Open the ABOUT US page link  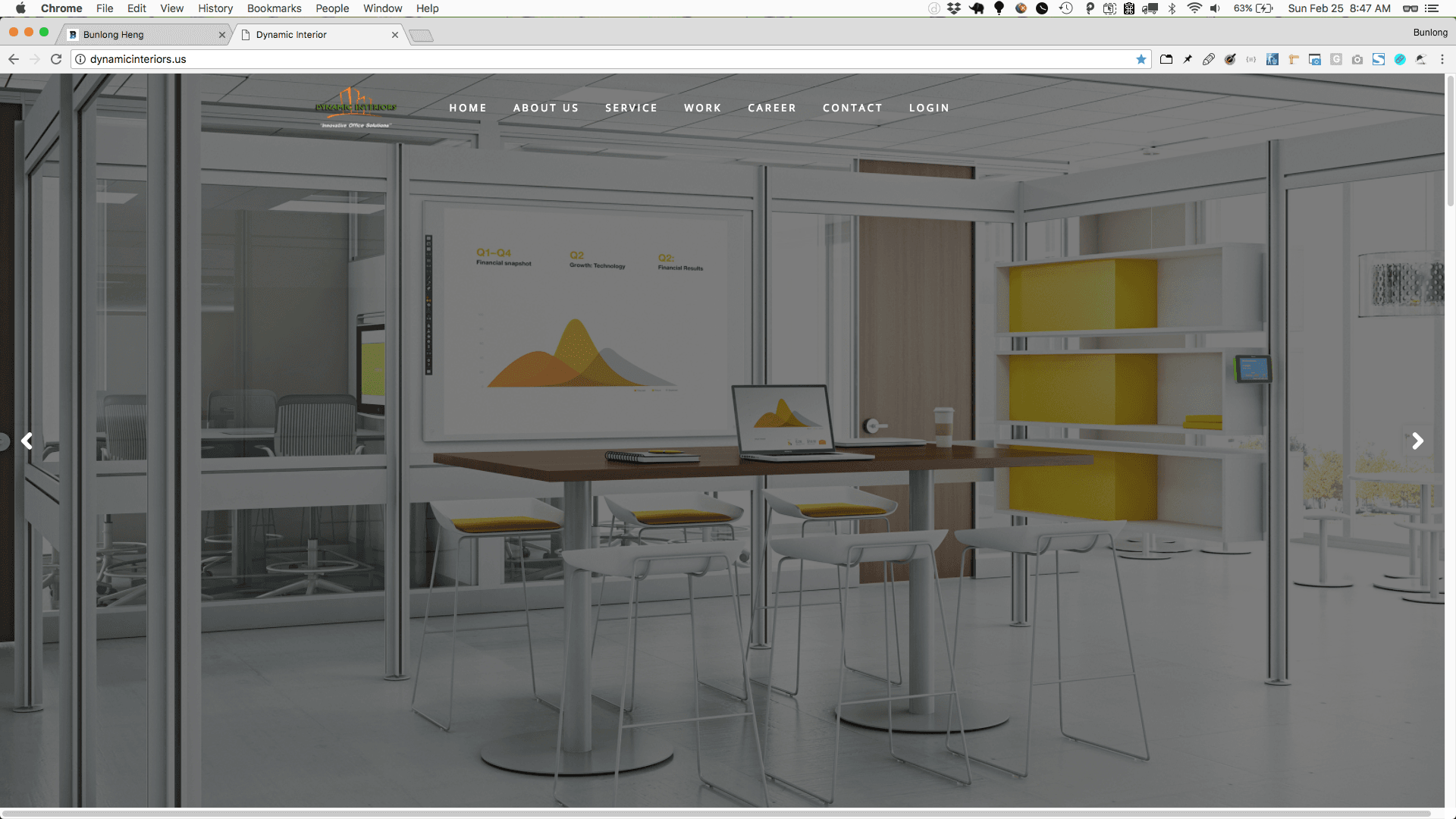pos(545,108)
